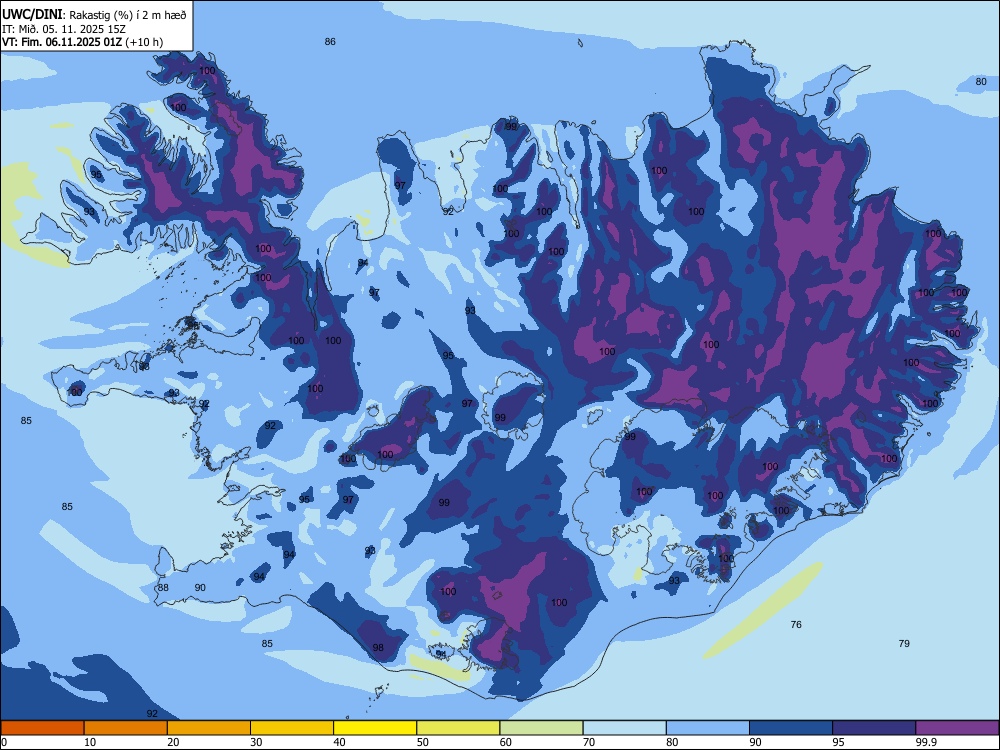This screenshot has width=1000, height=750.
Task: Click the '10' legend label
Action: pos(90,742)
